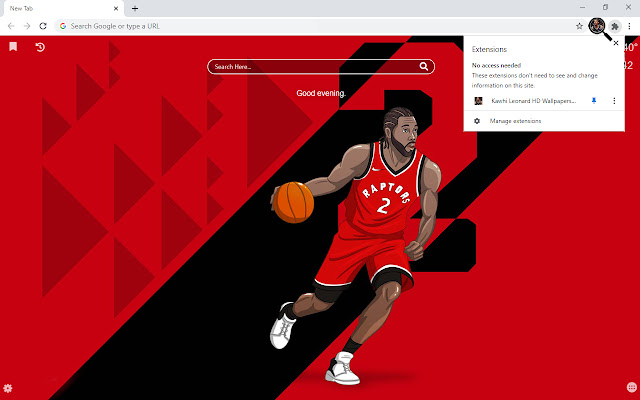Open the Kawhi Leonard extension toolbar icon
The image size is (640, 400).
pos(597,26)
